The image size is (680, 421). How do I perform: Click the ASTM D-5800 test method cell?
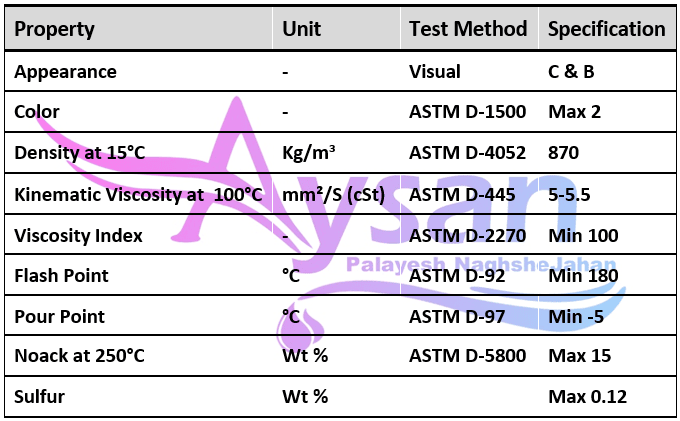point(467,356)
